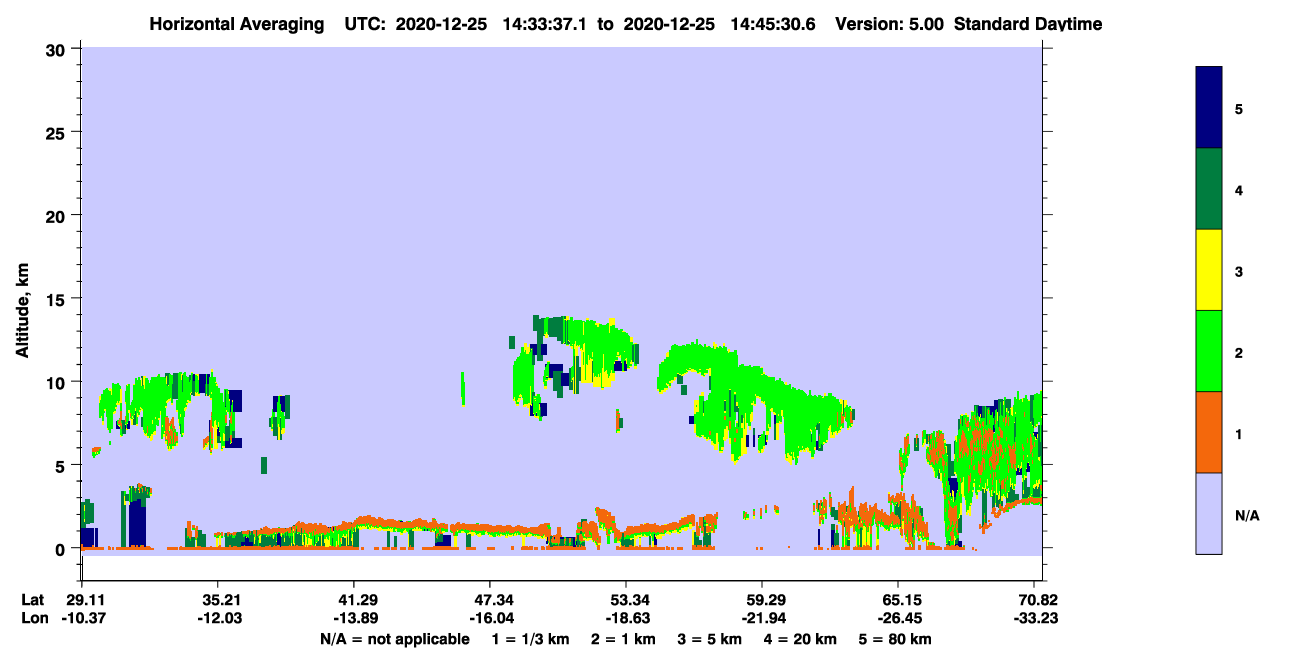Click the '5 = 80 km' legend text
The image size is (1300, 667).
[896, 638]
